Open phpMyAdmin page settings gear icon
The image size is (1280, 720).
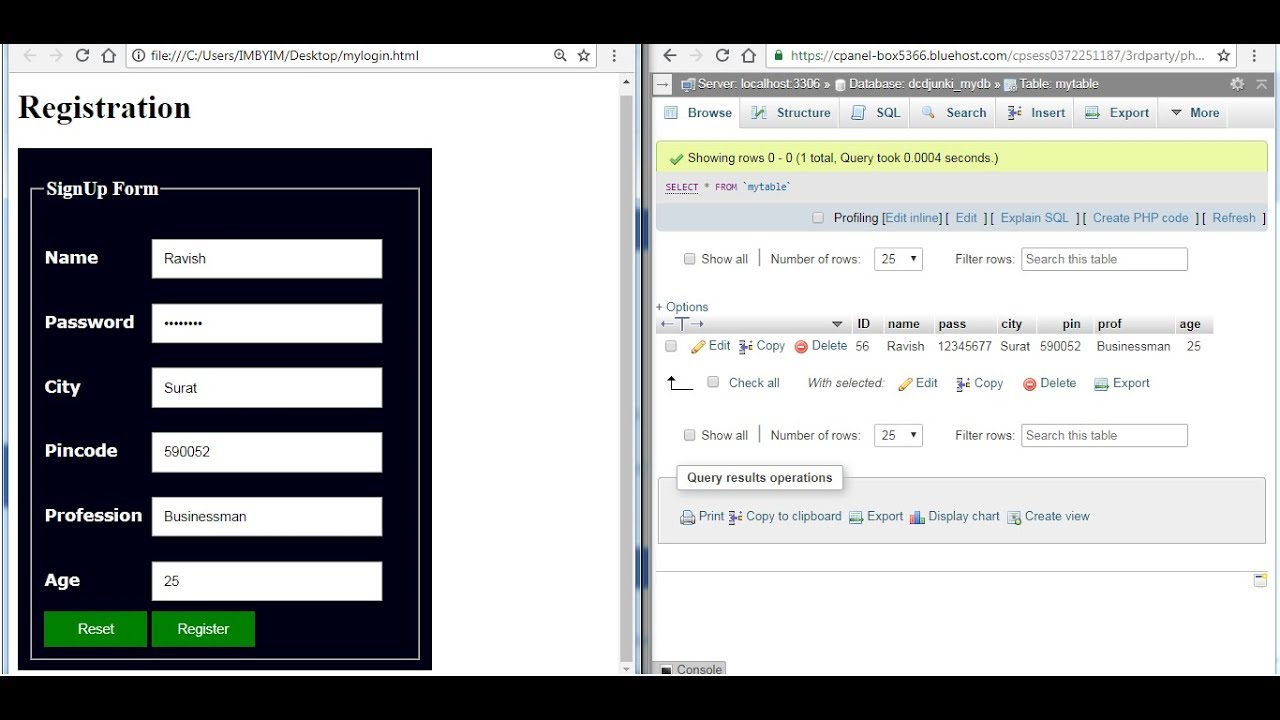[1237, 84]
